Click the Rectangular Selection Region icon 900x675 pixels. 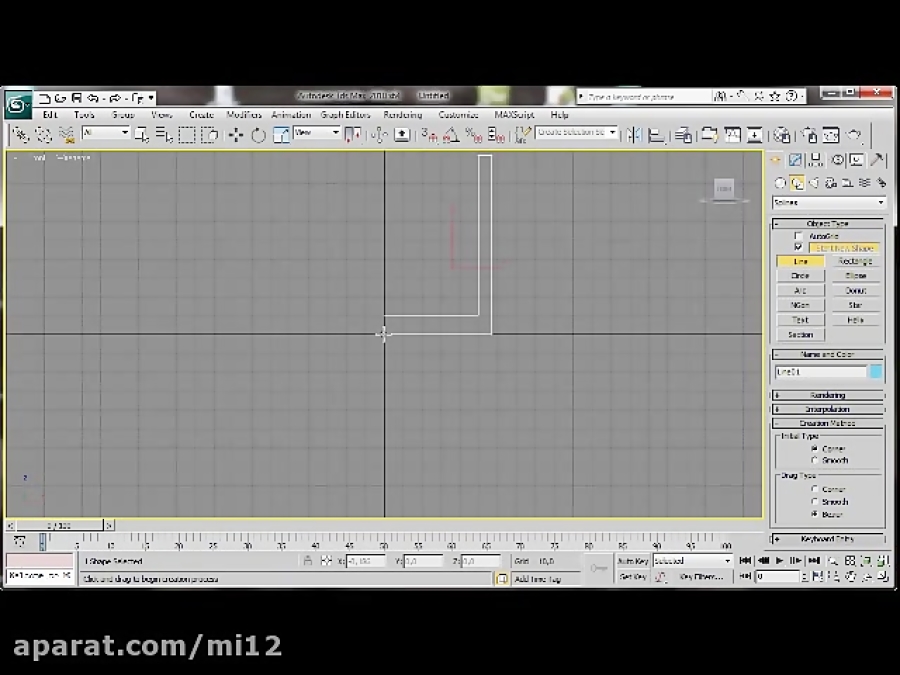tap(186, 134)
